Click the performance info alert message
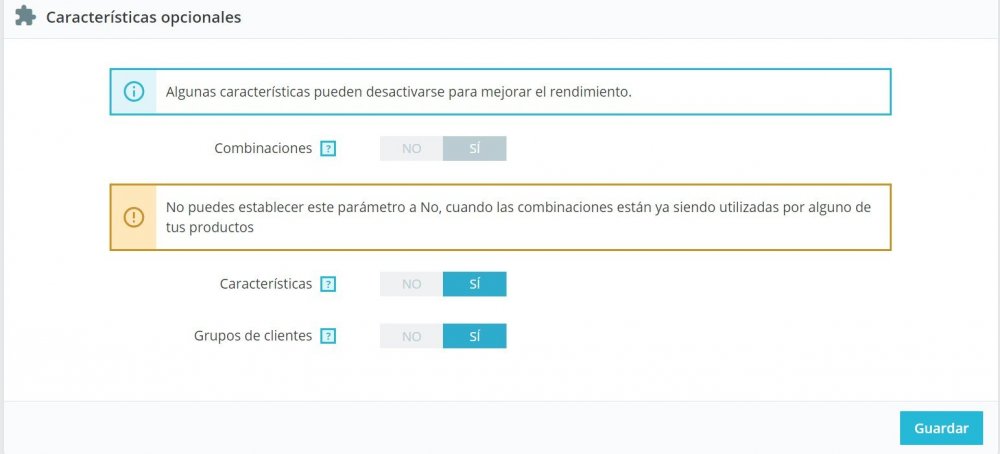This screenshot has height=454, width=1000. point(398,91)
